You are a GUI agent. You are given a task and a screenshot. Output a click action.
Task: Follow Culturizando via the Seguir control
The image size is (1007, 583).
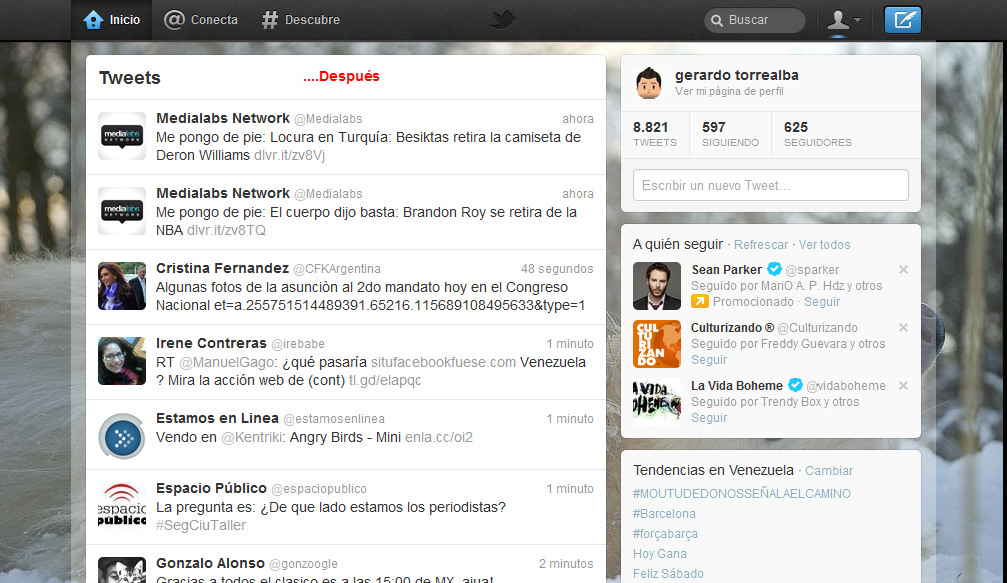(x=708, y=359)
